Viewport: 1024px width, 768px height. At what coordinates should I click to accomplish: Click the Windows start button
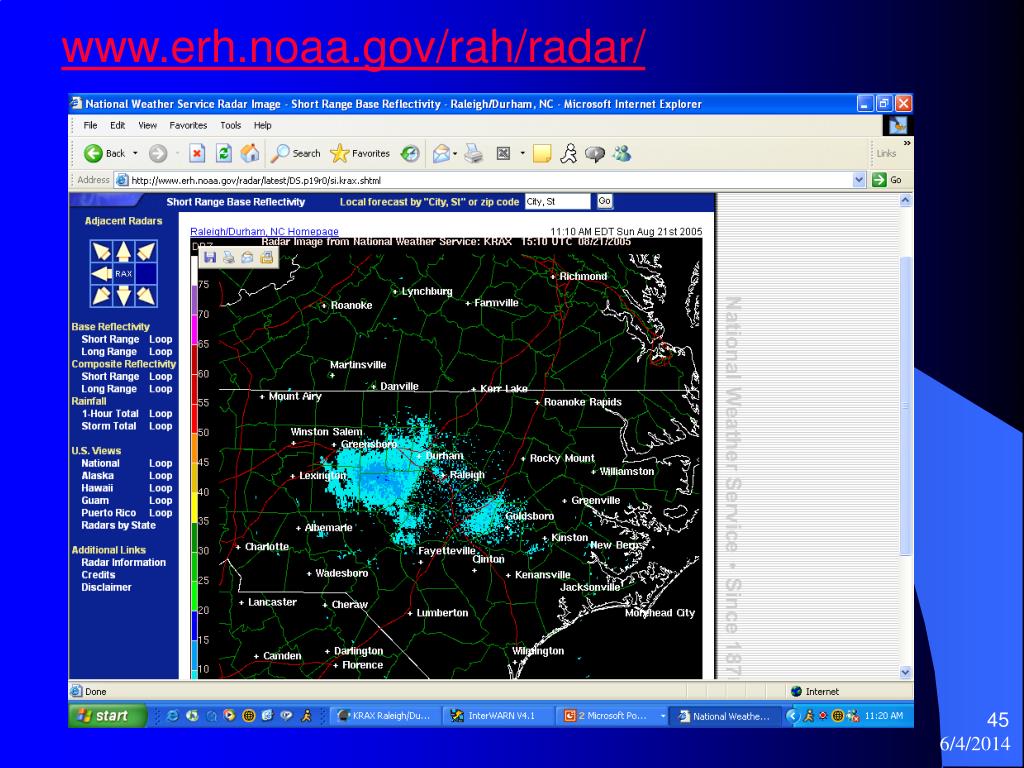pos(108,716)
